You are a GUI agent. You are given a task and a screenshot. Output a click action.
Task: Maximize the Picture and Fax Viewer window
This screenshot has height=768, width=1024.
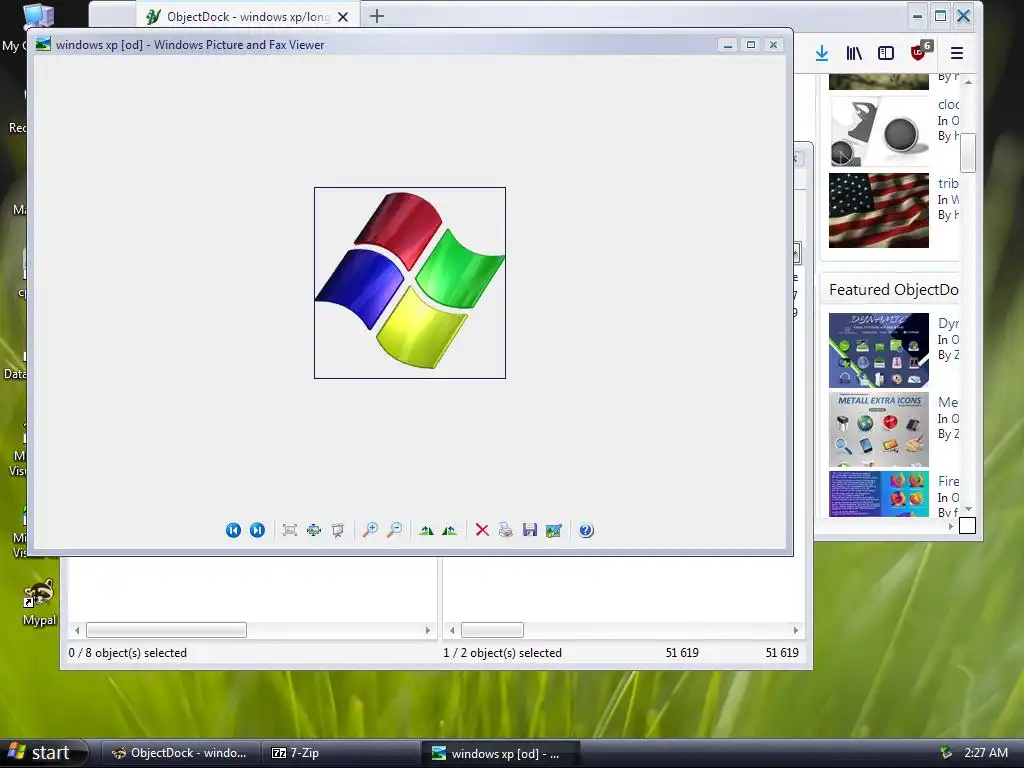click(x=751, y=44)
